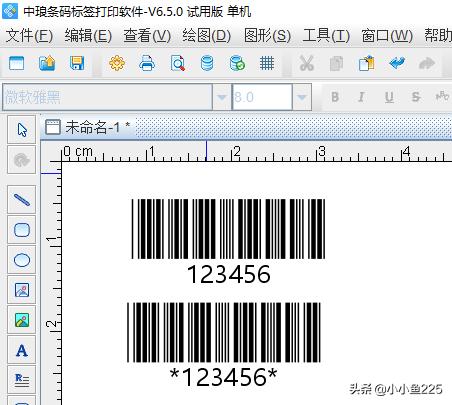Toggle underline formatting
Screen dimensions: 452x405
pyautogui.click(x=389, y=97)
